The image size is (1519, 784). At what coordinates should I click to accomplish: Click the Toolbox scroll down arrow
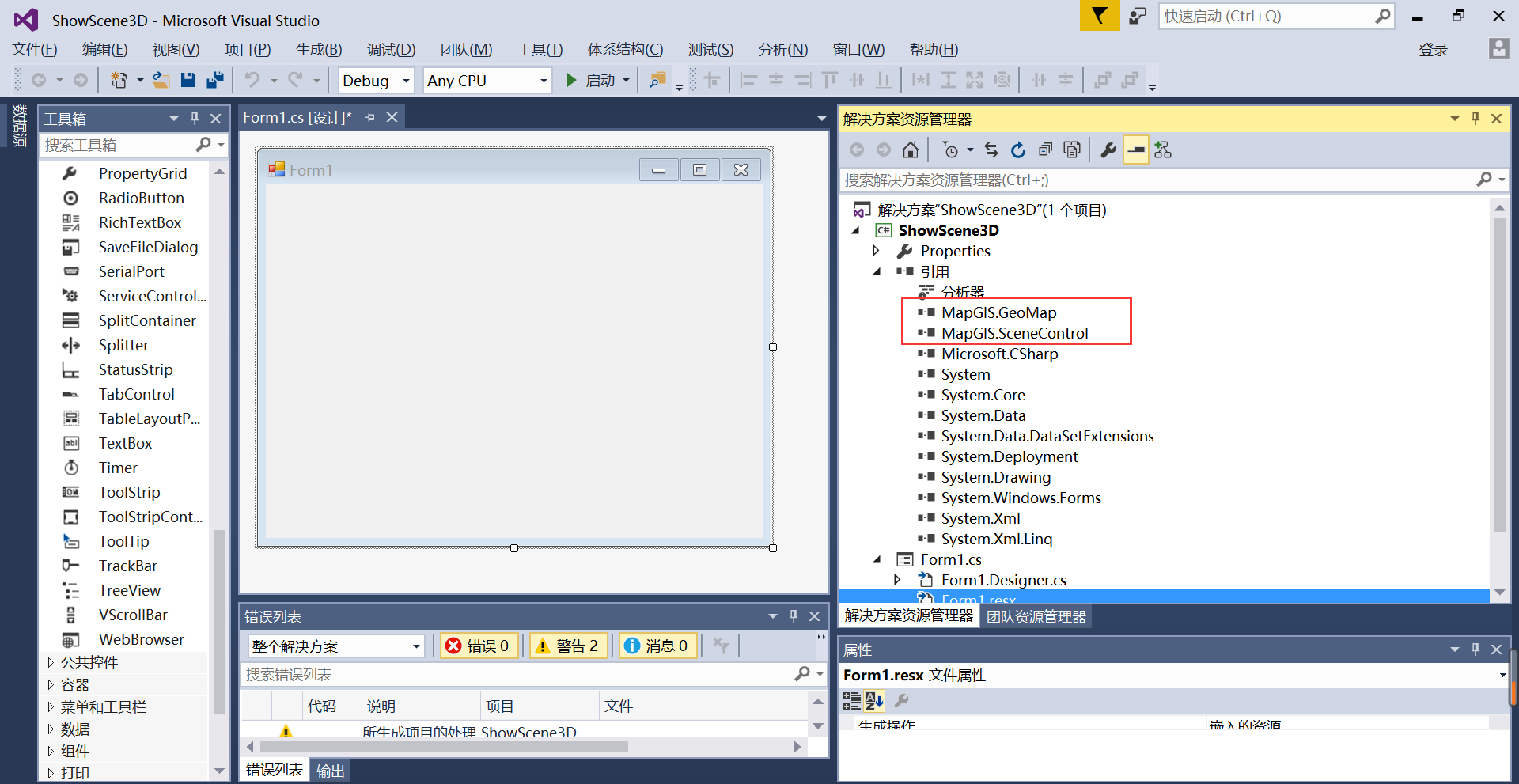point(220,771)
